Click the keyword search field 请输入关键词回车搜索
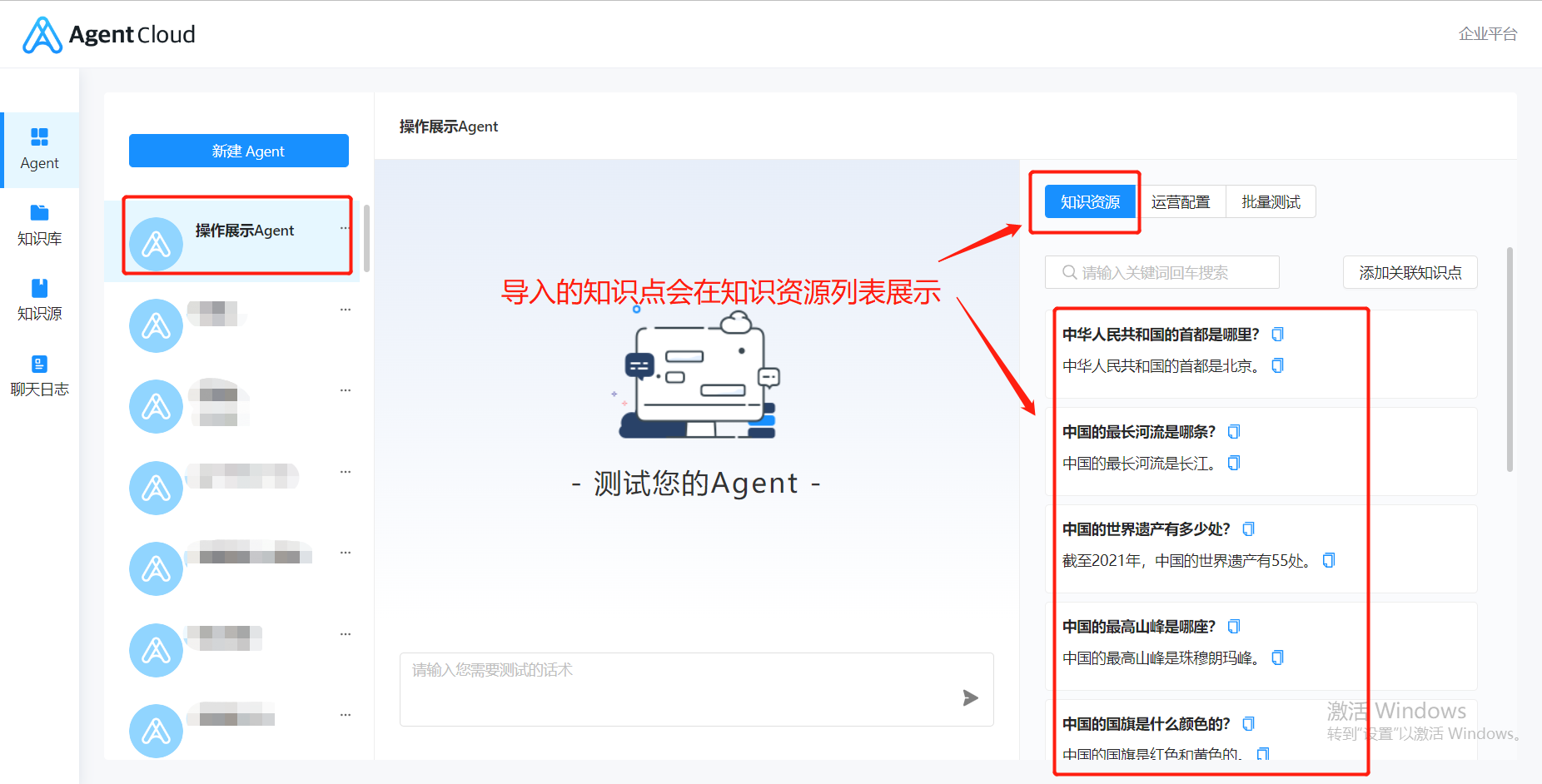Screen dimensions: 1542x784 (1162, 272)
